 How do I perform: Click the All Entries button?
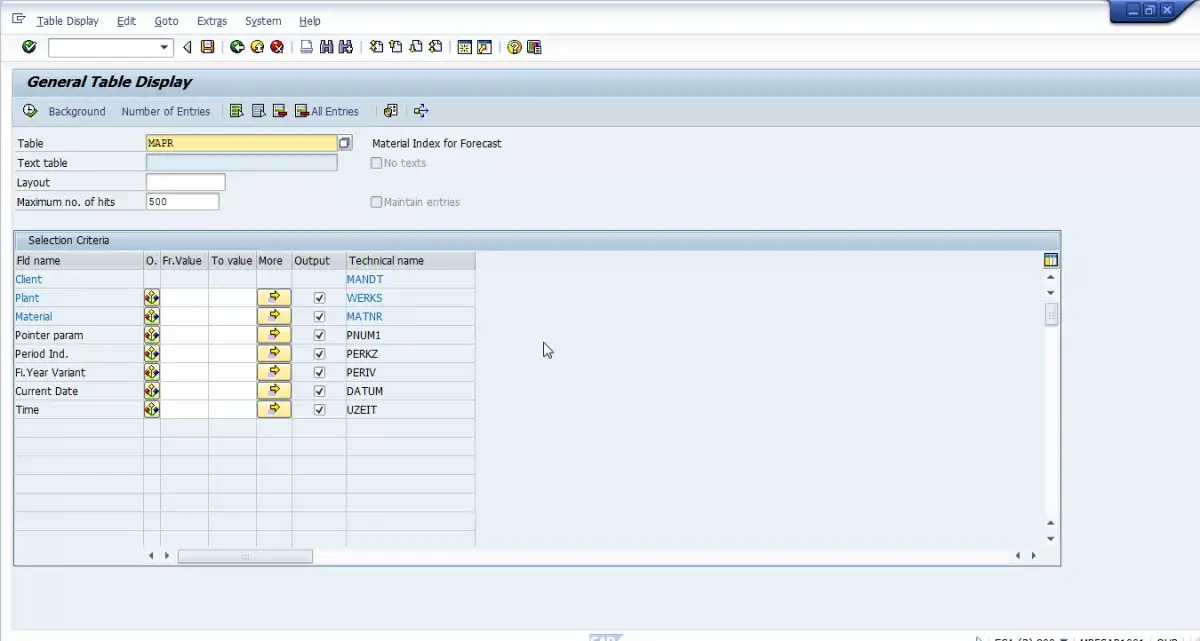[327, 111]
